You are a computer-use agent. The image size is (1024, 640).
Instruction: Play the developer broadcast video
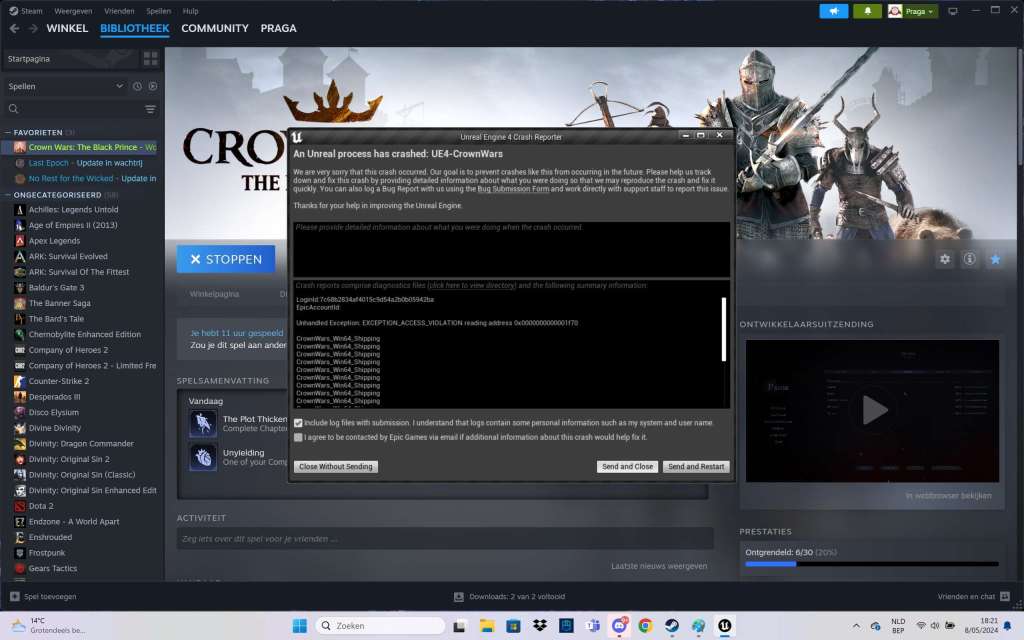pos(874,410)
